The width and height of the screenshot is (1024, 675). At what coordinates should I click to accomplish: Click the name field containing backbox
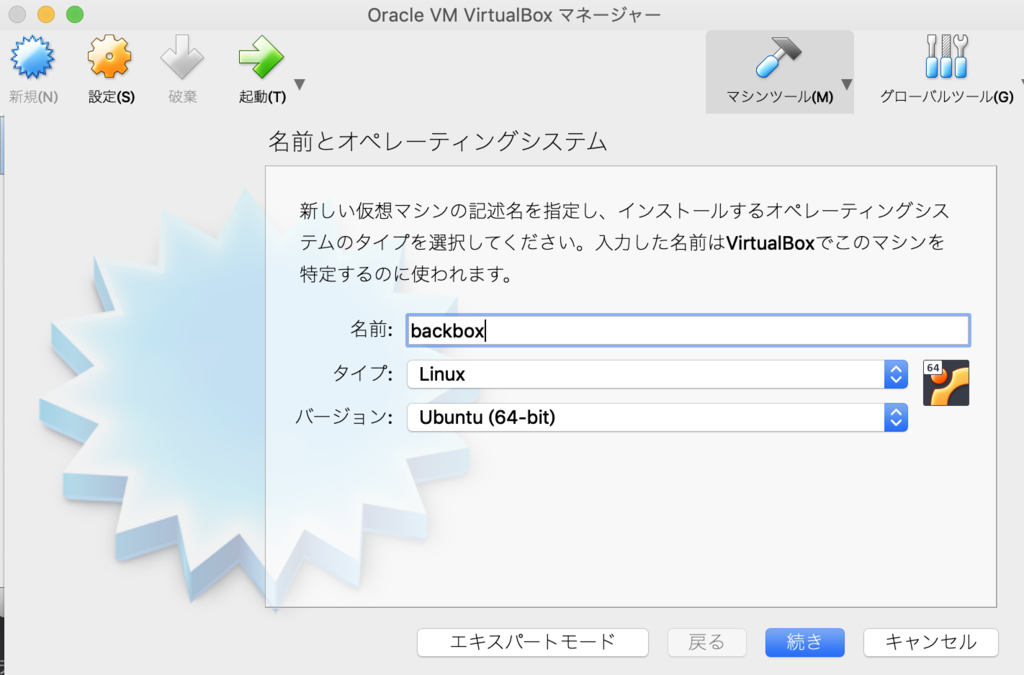pyautogui.click(x=688, y=330)
